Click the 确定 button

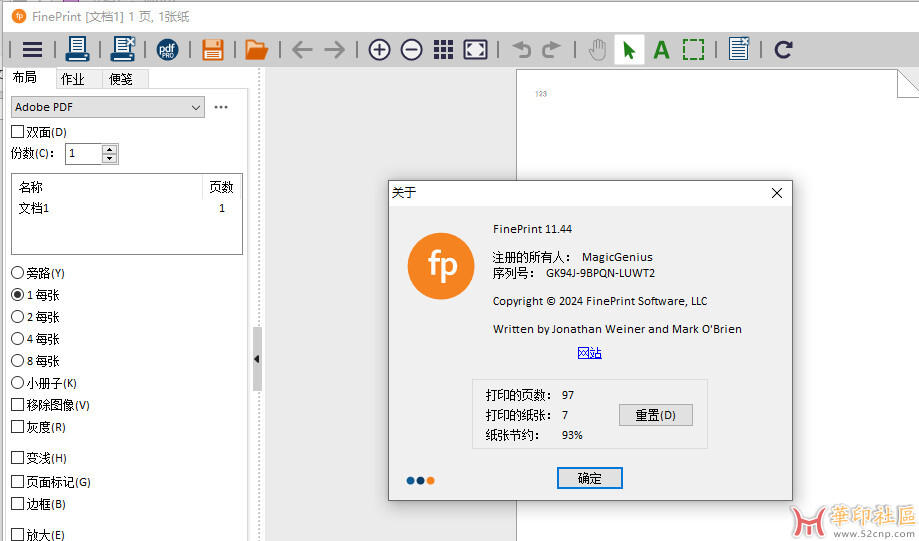590,478
